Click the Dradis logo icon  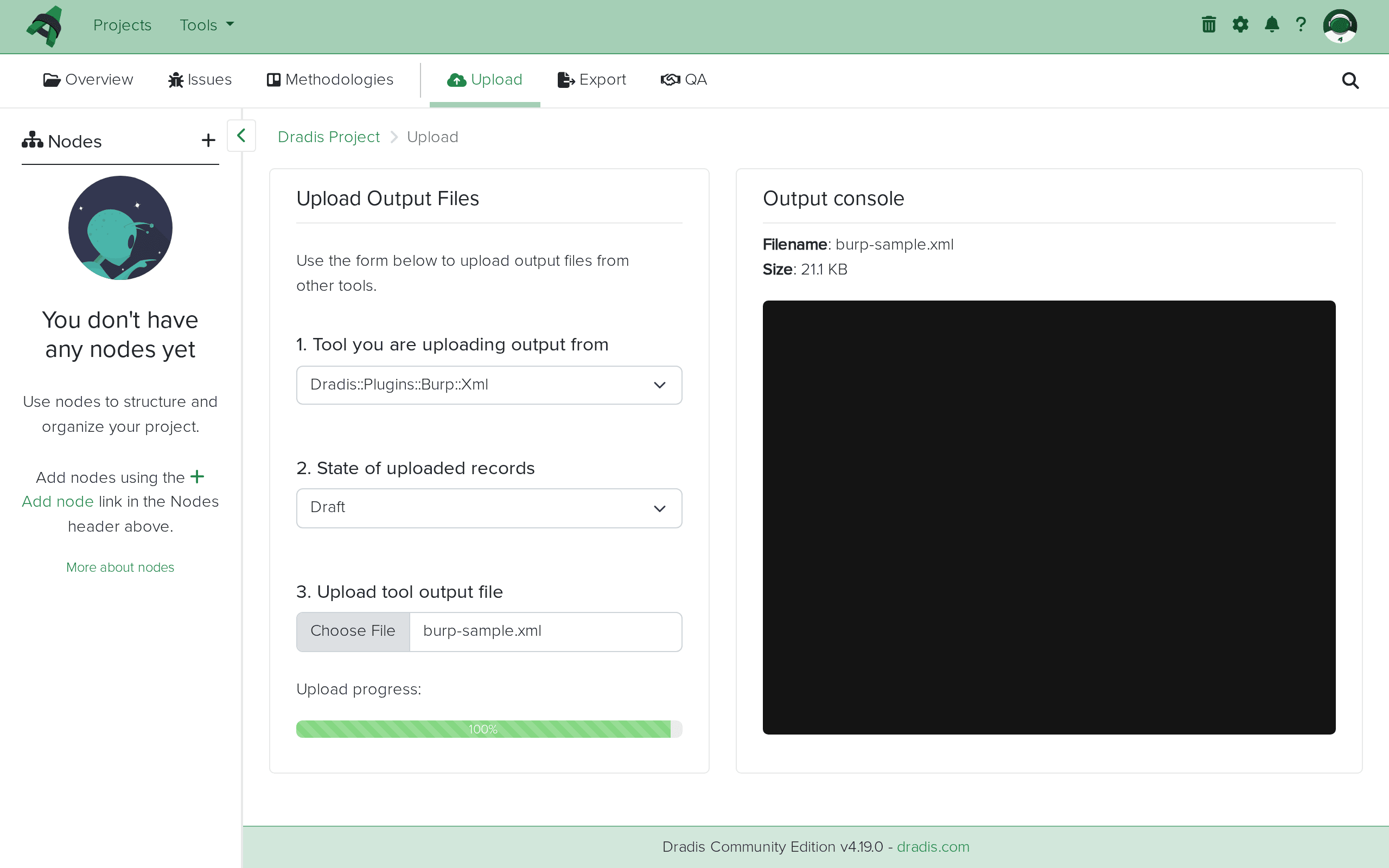44,27
